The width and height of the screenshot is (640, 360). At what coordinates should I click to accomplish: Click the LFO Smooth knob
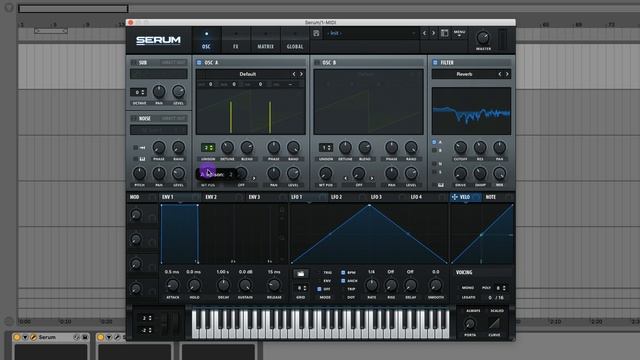click(436, 285)
